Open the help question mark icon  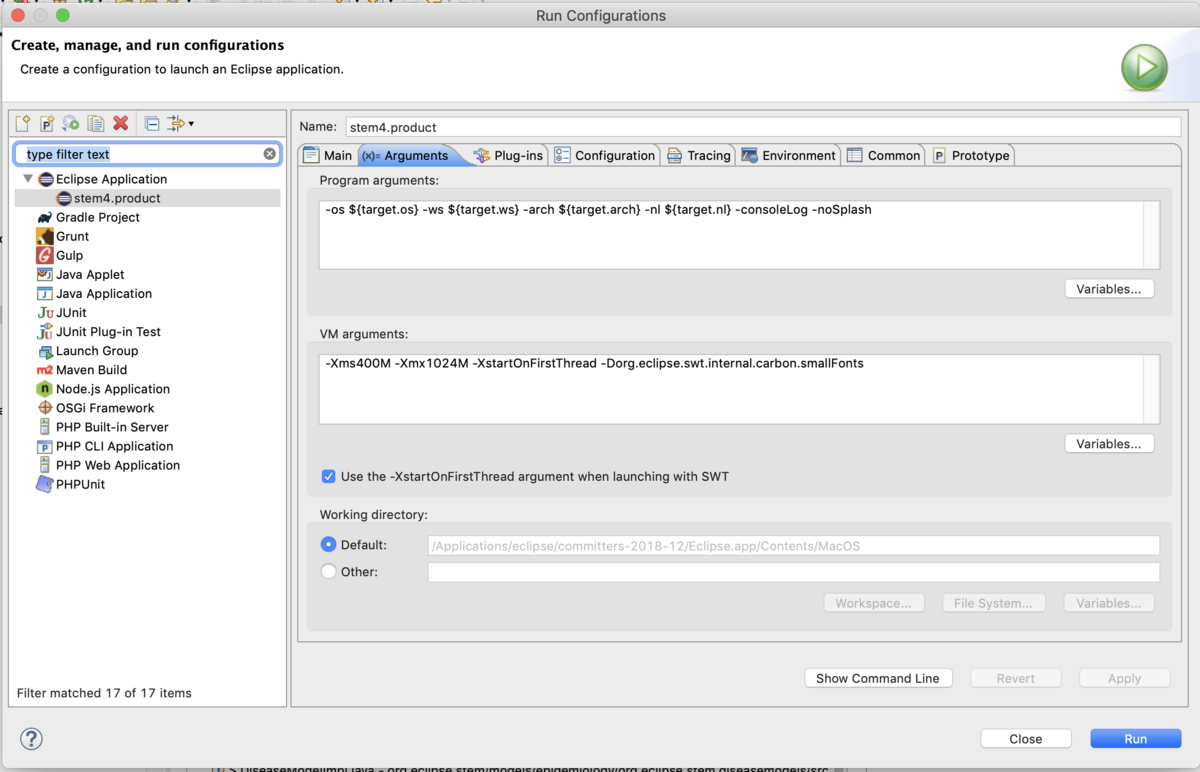click(x=31, y=738)
